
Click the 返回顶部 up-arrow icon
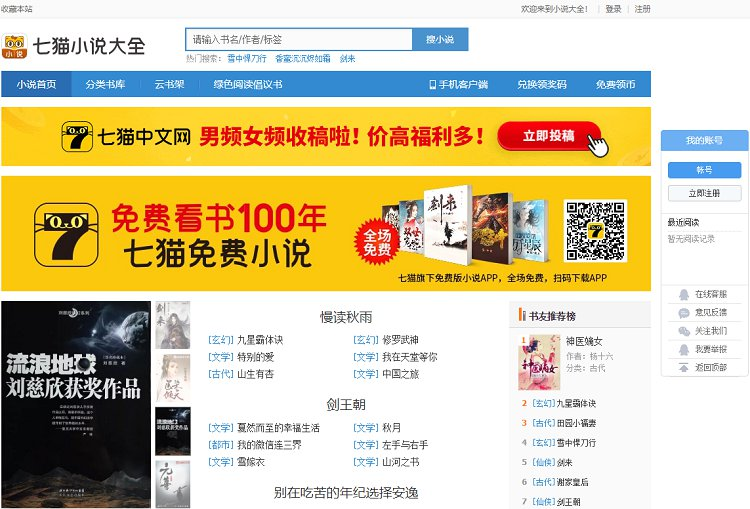tap(684, 367)
